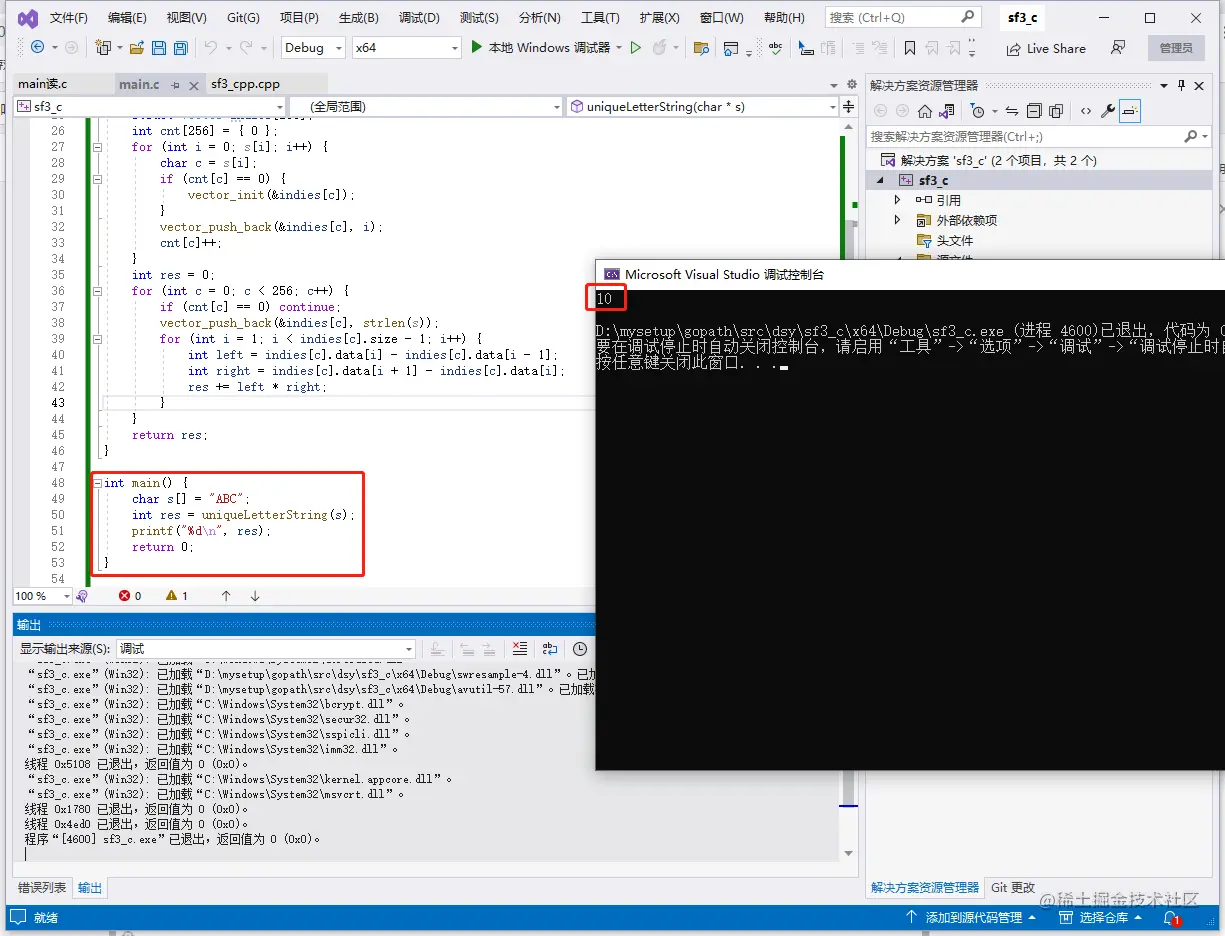The image size is (1225, 936).
Task: Open the 文件(F) menu
Action: click(69, 18)
